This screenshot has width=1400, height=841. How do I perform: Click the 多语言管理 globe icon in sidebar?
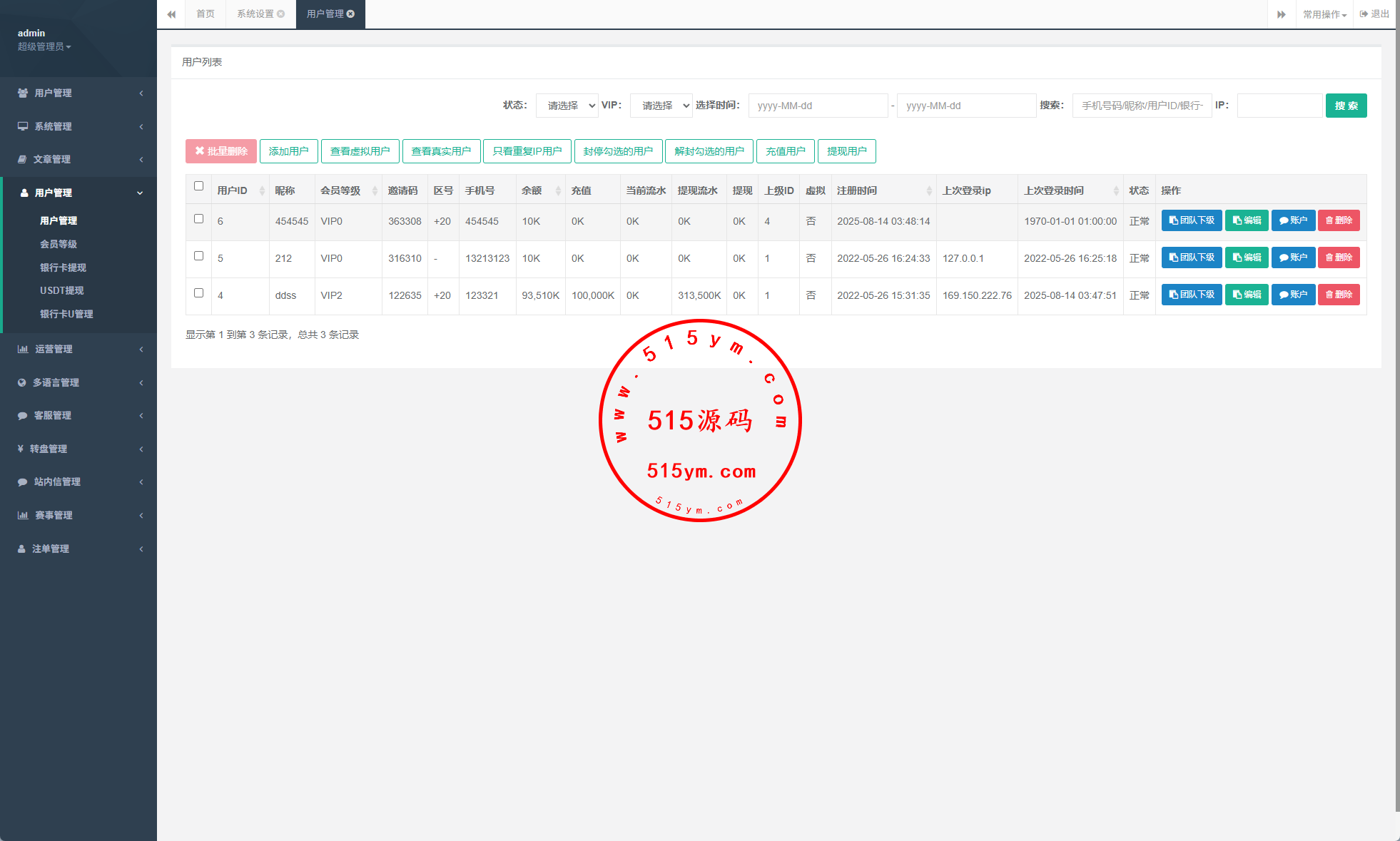coord(22,383)
